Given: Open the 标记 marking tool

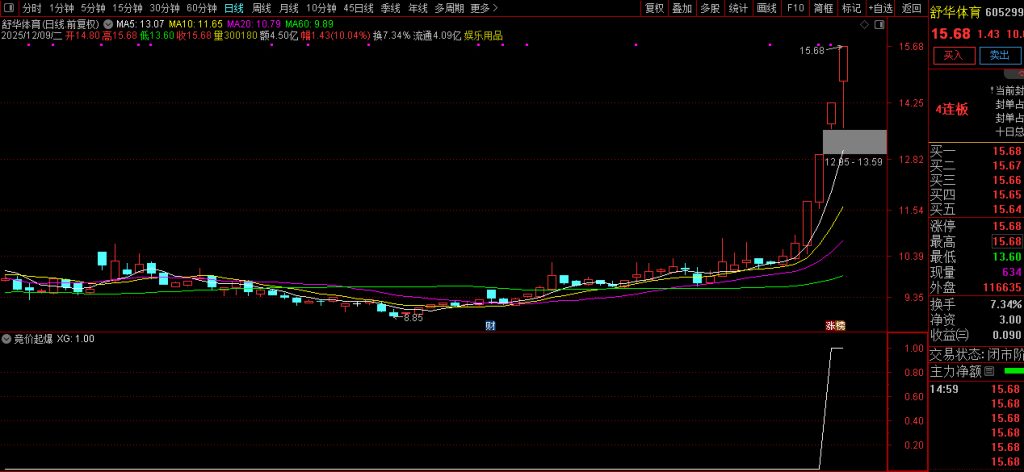Looking at the screenshot, I should (x=851, y=8).
